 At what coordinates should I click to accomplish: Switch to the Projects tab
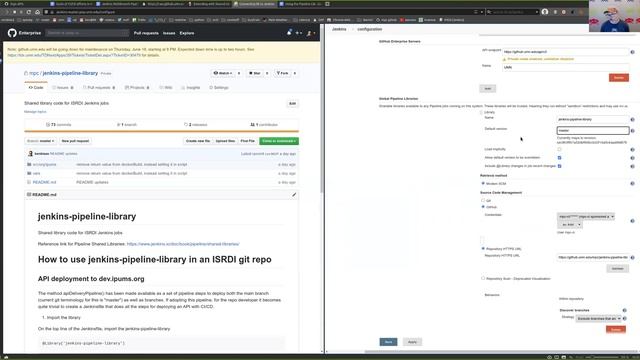click(x=137, y=88)
